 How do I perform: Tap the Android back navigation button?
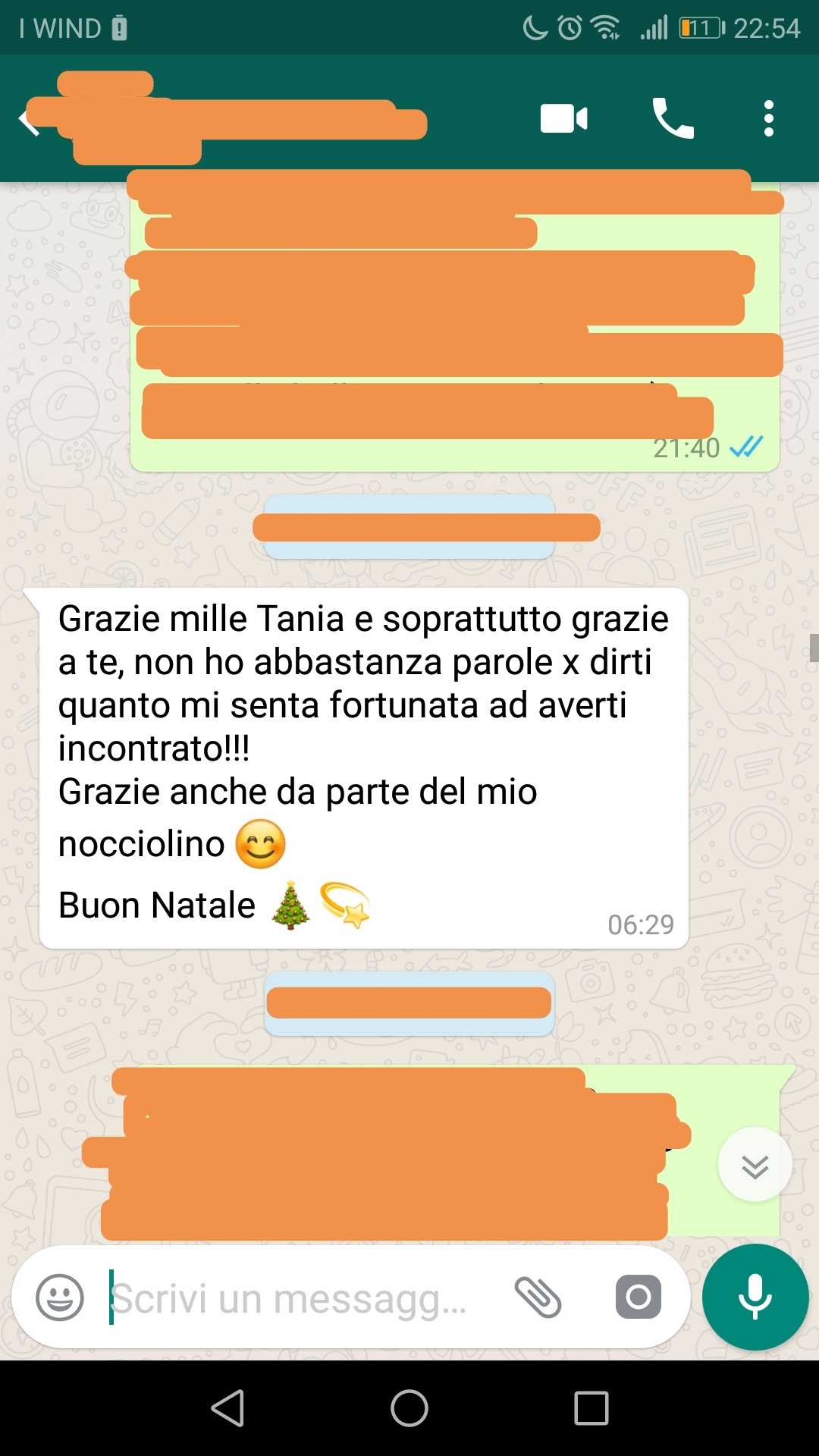coord(227,1408)
